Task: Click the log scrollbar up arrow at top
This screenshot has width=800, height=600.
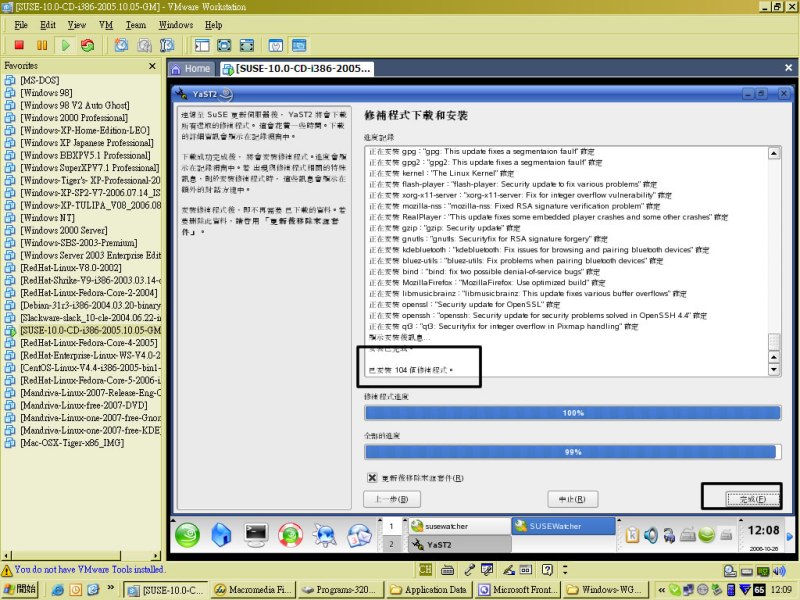Action: click(774, 153)
